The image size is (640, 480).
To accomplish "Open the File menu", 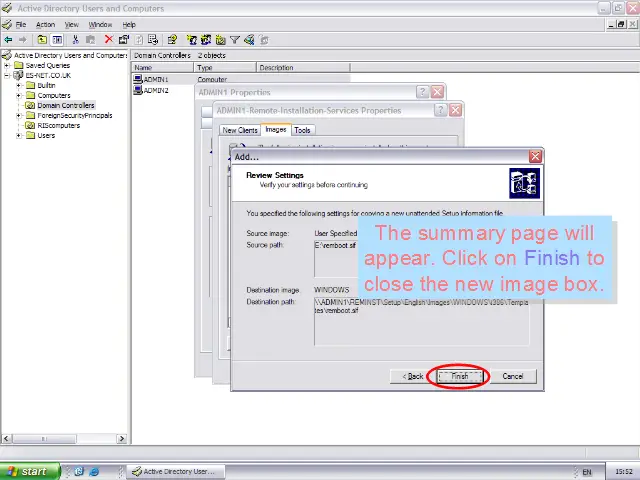I will [21, 24].
